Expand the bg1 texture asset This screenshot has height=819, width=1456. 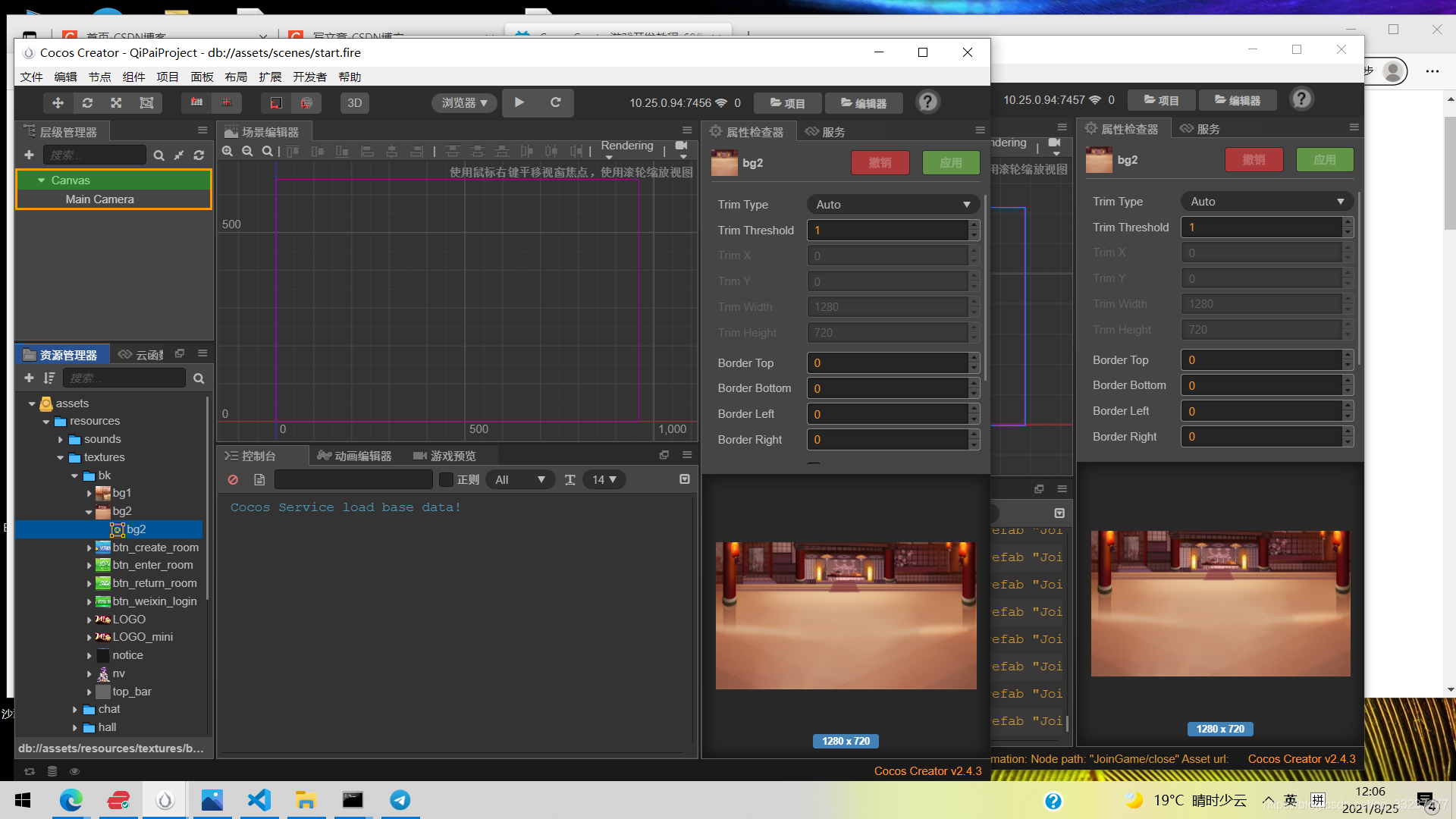(x=89, y=494)
